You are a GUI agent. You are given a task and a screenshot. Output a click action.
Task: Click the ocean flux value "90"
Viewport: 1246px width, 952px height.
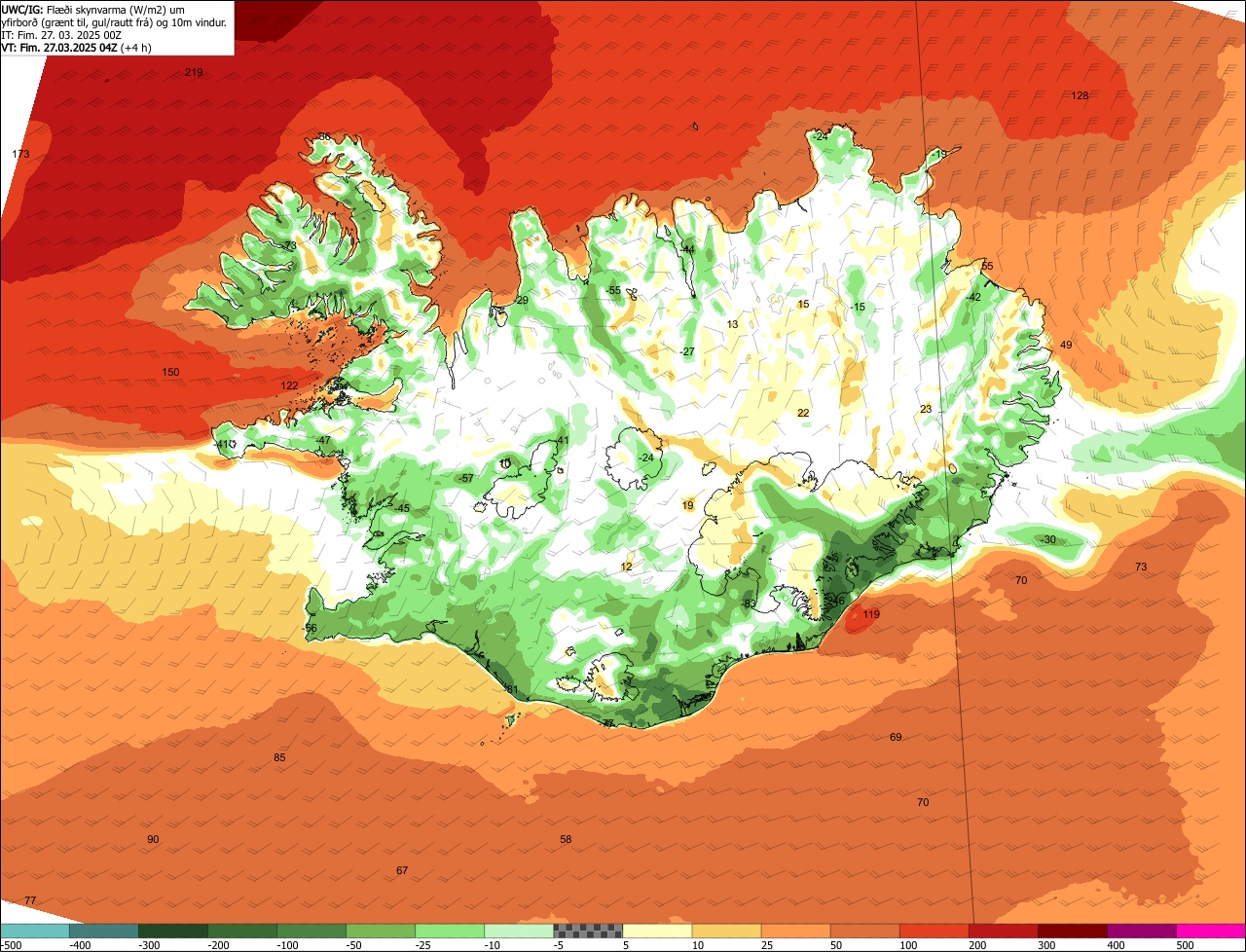pos(153,839)
